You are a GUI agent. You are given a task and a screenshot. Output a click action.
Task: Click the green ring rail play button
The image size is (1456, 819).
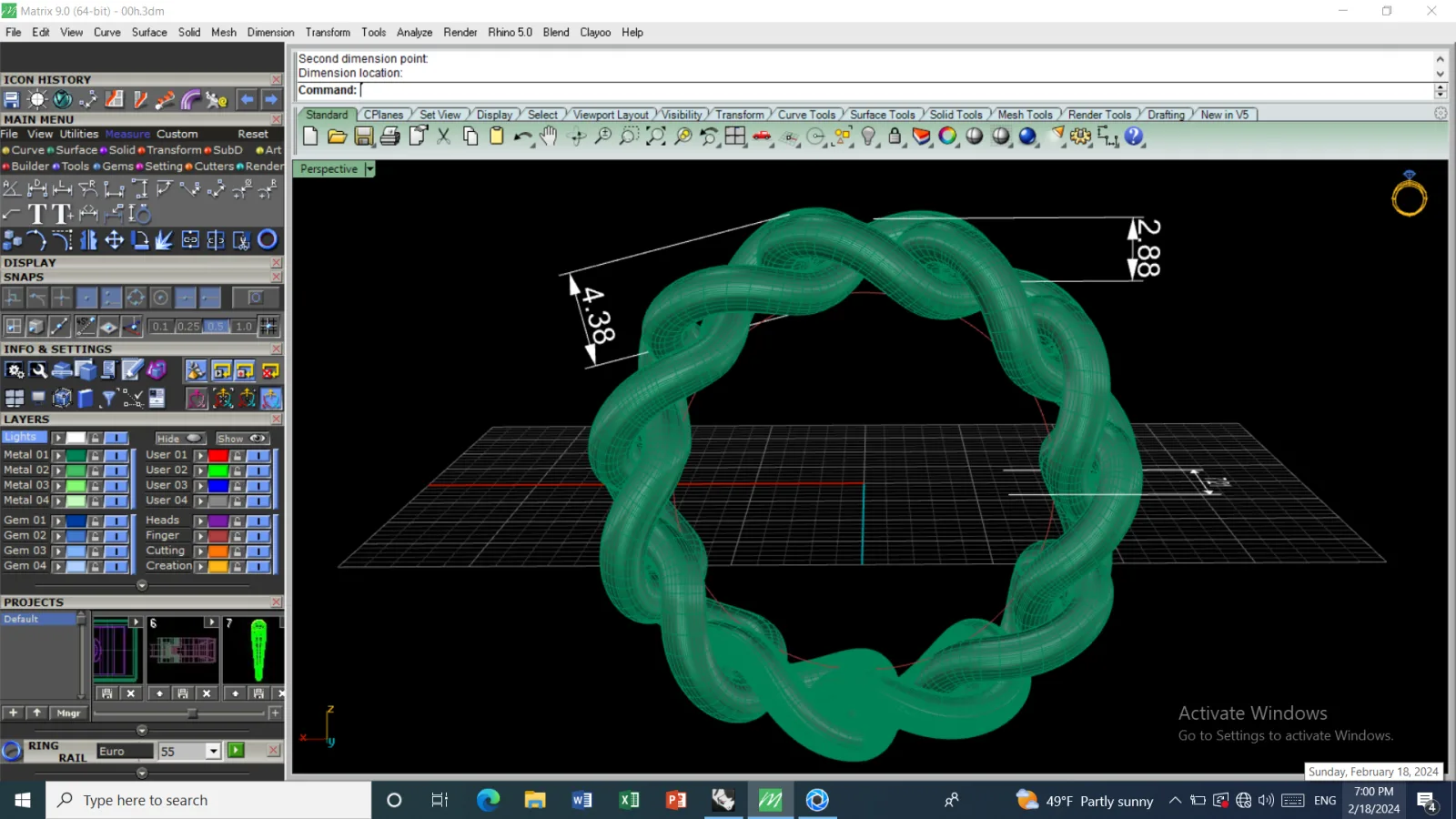pos(237,751)
